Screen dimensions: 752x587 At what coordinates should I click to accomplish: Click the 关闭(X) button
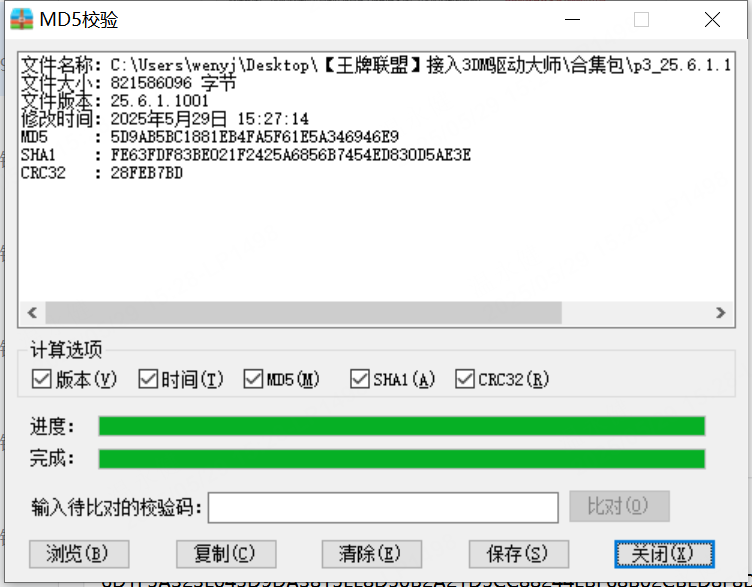[665, 554]
